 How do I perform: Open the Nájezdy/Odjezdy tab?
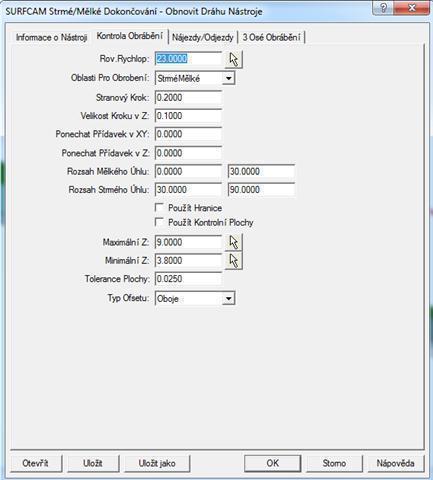203,37
